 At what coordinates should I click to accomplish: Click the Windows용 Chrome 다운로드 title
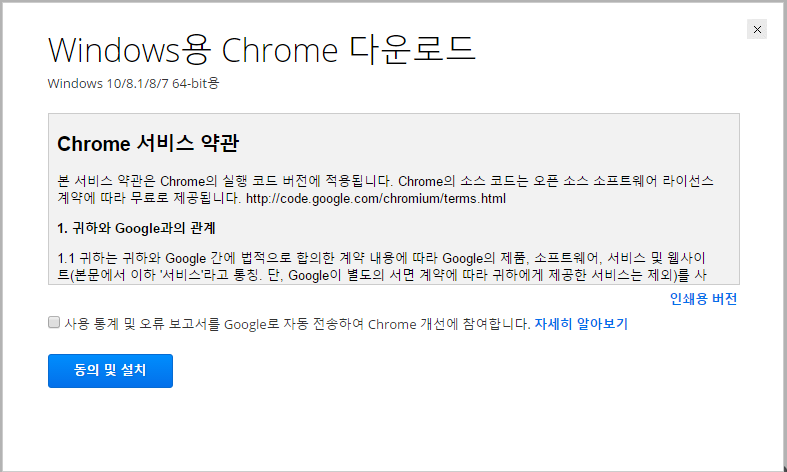(261, 49)
